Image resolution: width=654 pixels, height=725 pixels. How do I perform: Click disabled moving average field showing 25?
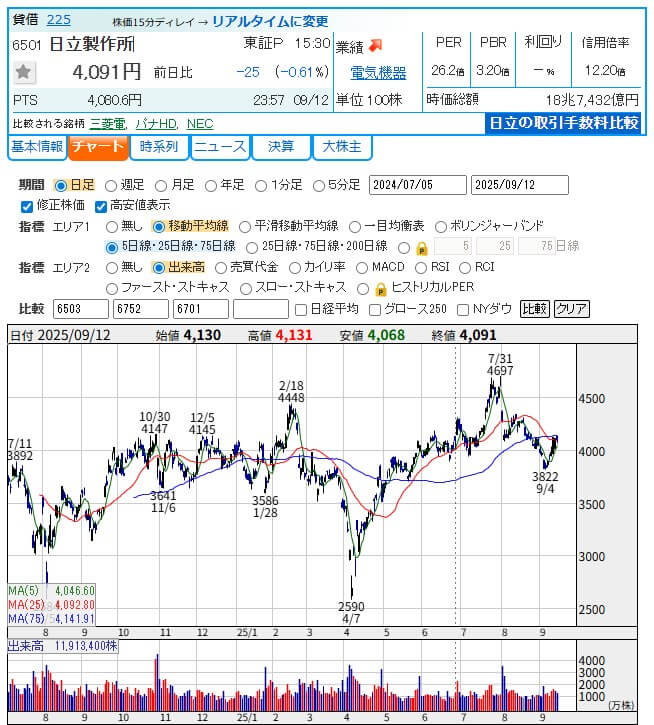pyautogui.click(x=495, y=246)
